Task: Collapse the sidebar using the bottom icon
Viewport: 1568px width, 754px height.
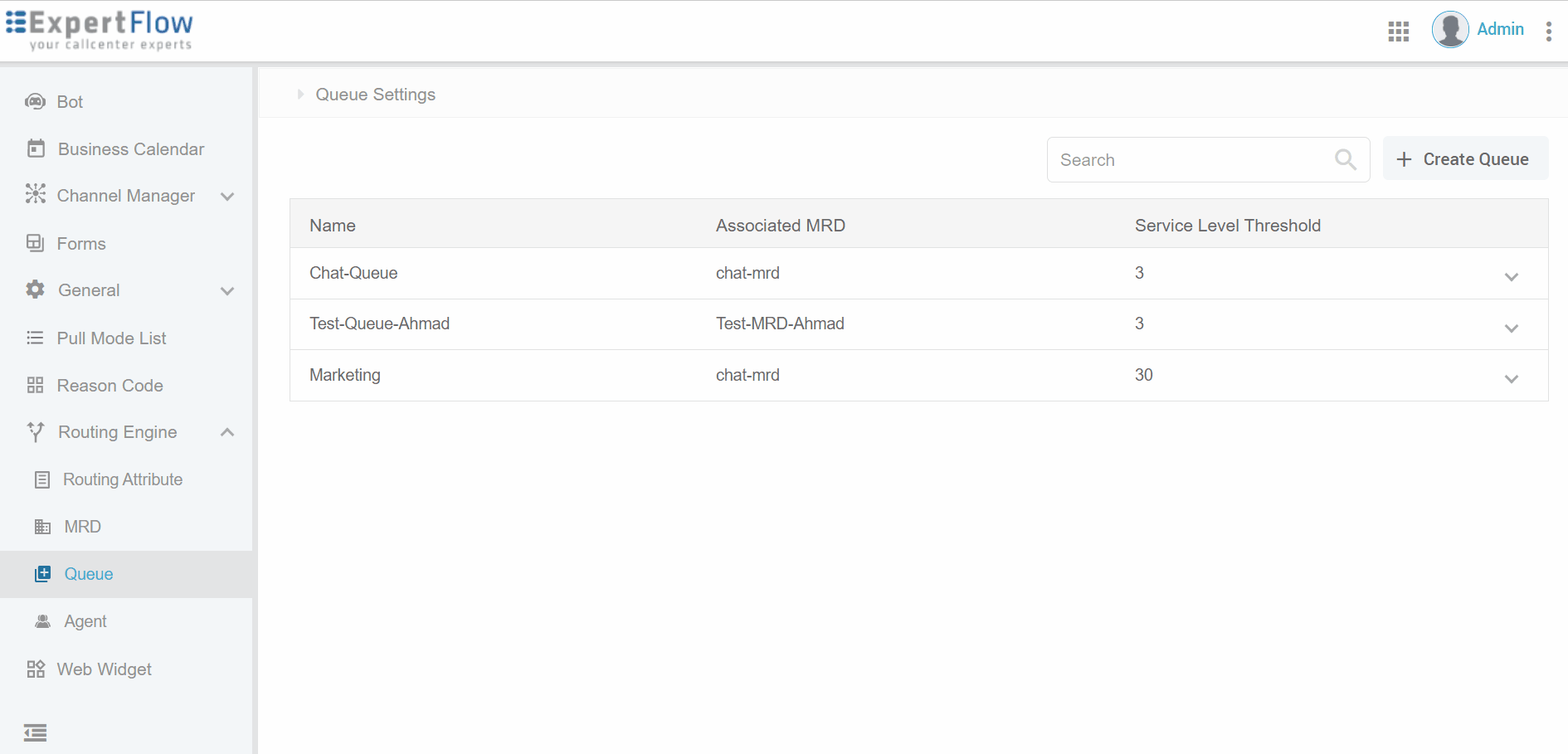Action: coord(35,732)
